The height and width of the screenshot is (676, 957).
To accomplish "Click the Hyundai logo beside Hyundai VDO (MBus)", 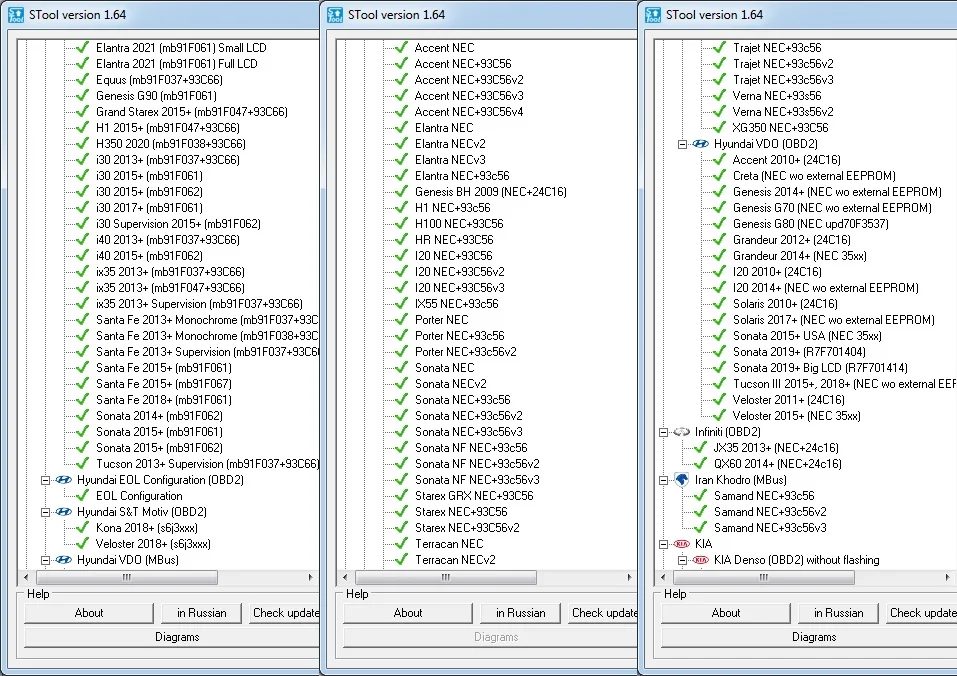I will 63,559.
